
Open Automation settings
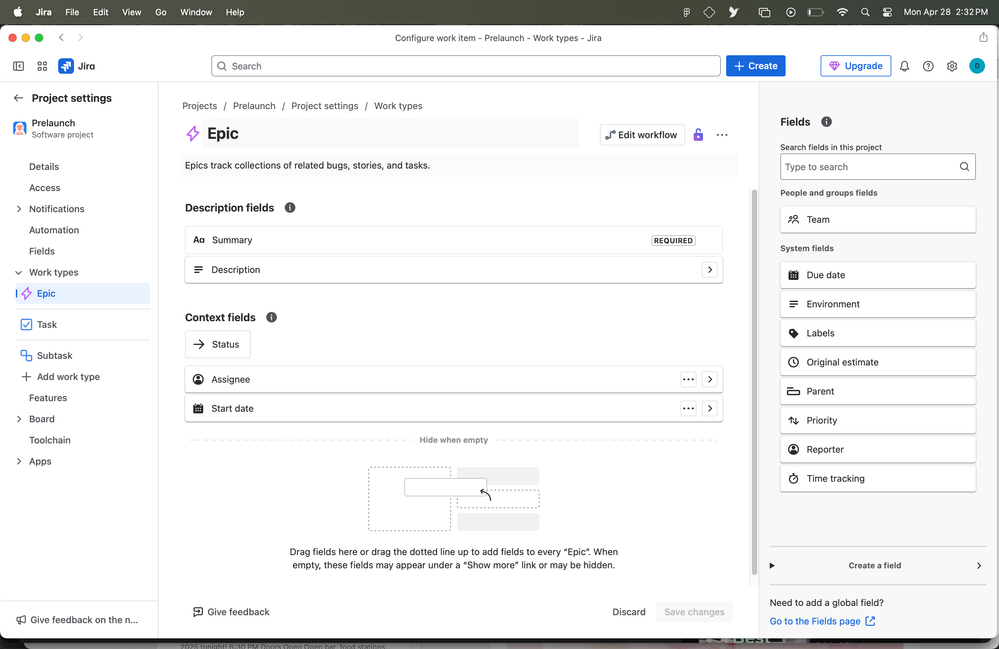[x=54, y=231]
